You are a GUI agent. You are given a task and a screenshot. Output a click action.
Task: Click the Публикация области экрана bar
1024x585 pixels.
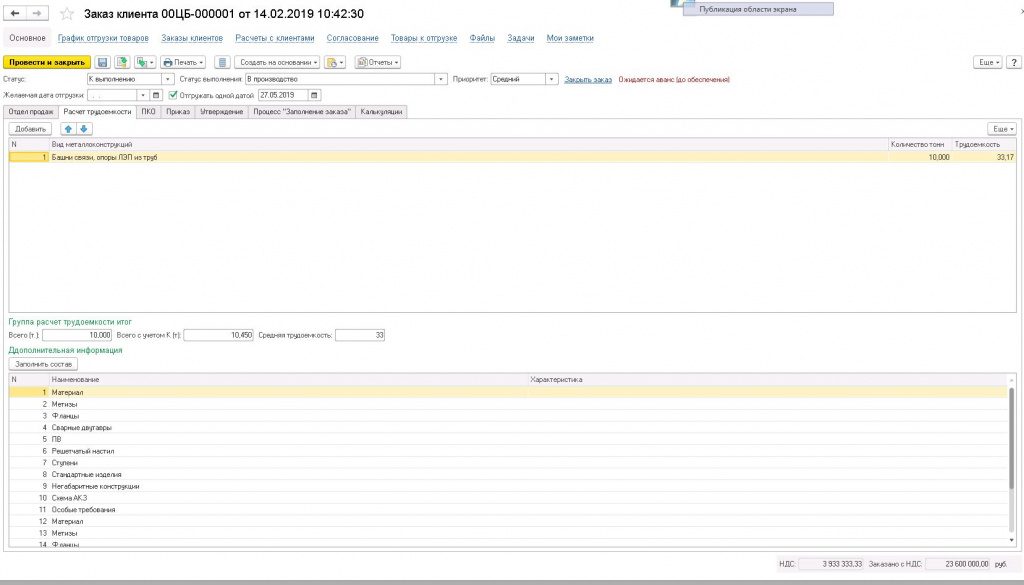(x=758, y=9)
